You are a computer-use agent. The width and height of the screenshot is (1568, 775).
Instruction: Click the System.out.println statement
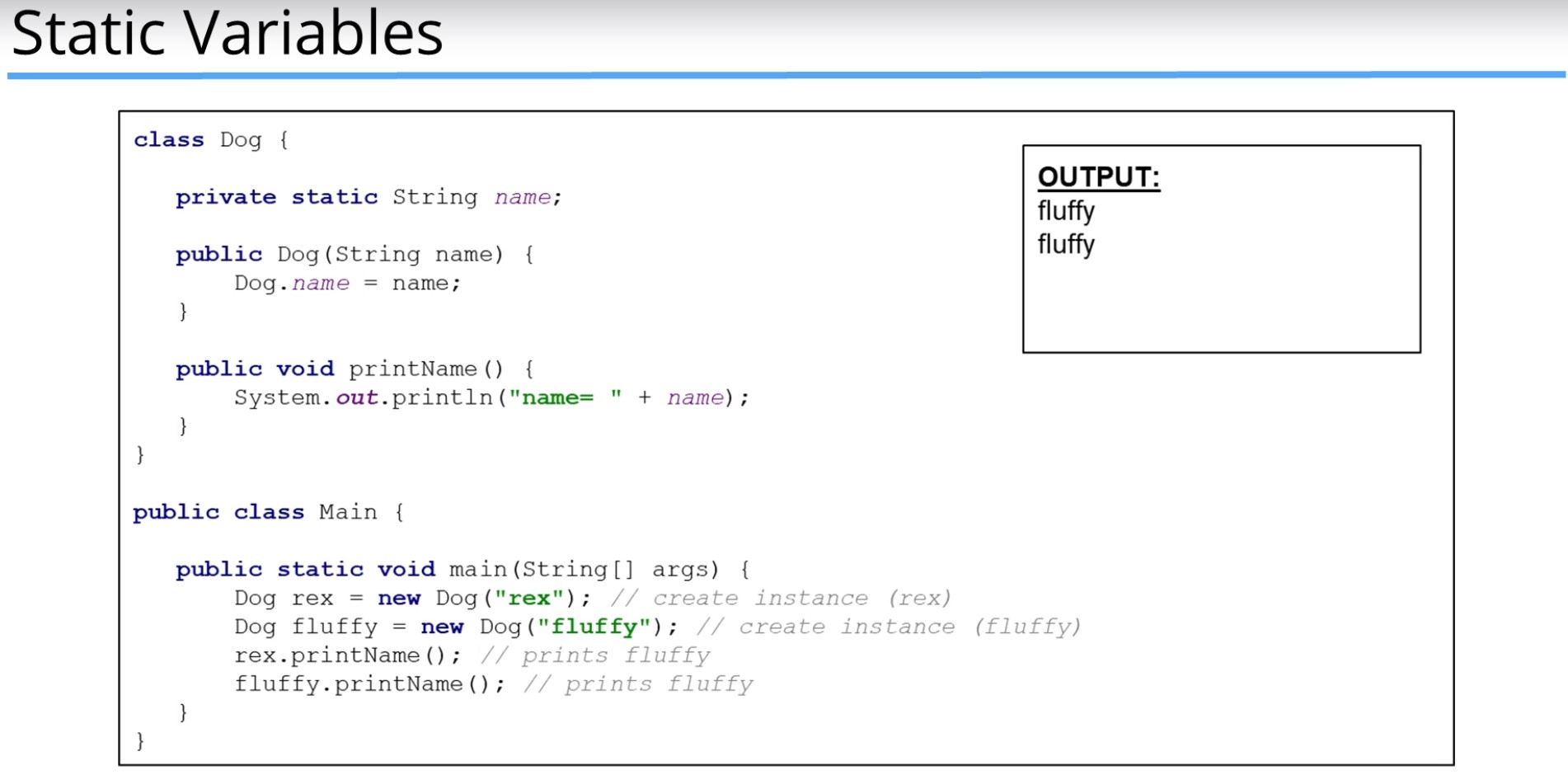click(x=491, y=397)
